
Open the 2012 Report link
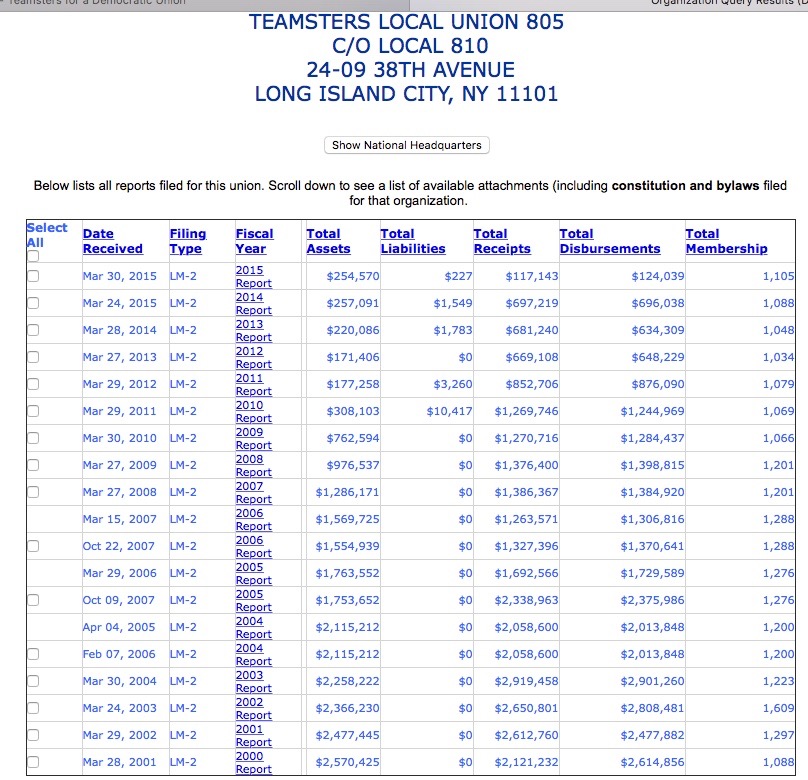[x=254, y=358]
